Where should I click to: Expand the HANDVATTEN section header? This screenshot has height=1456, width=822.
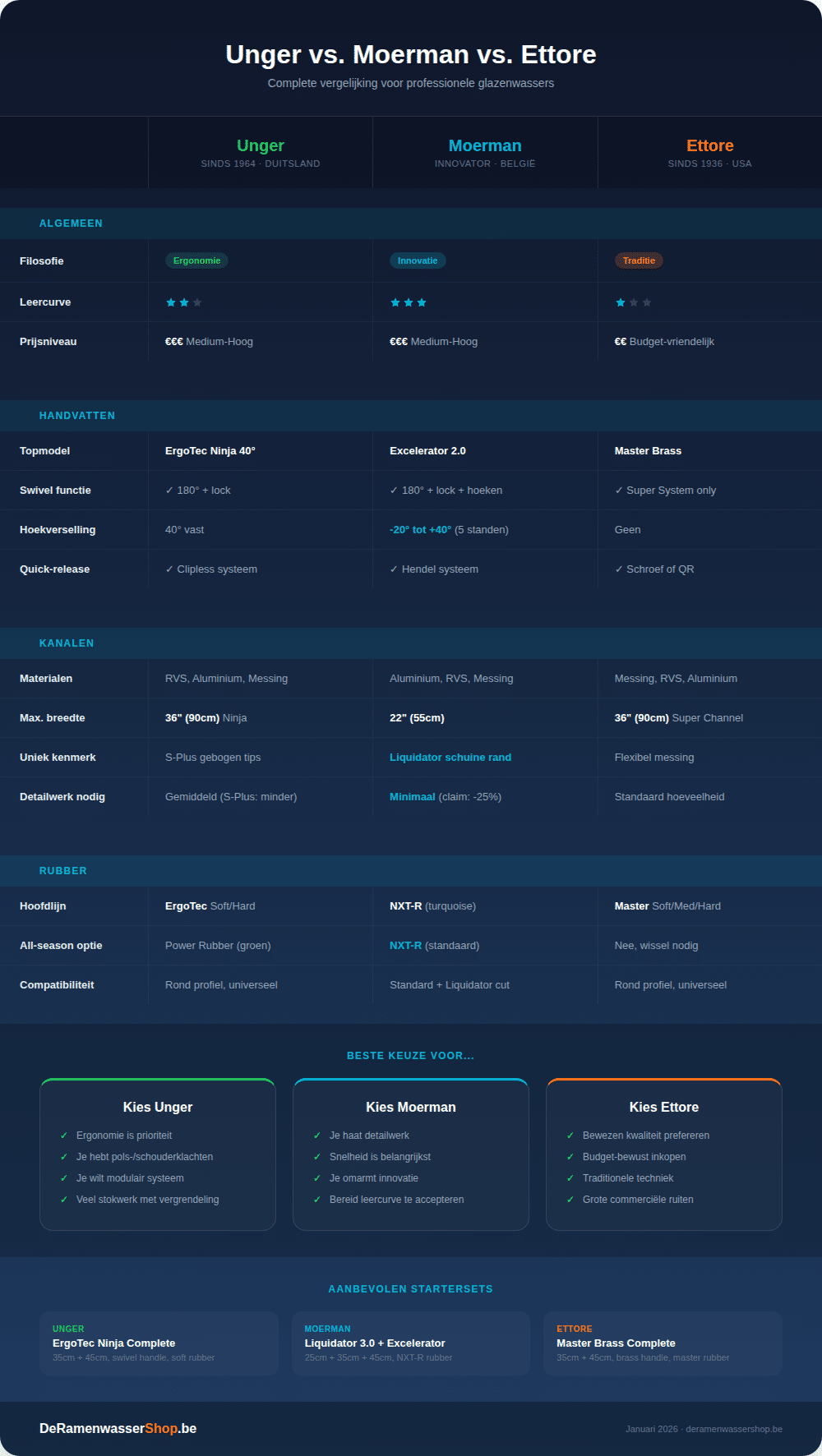77,416
